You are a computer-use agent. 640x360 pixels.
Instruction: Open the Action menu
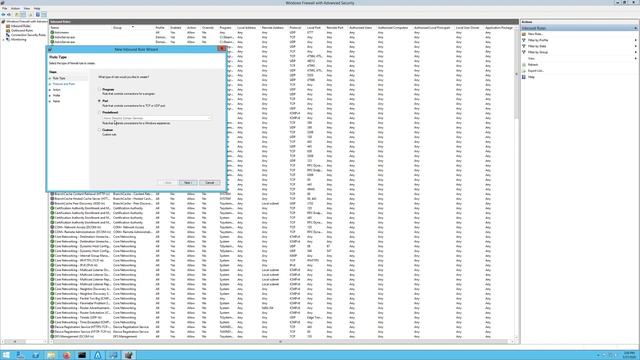pos(15,9)
